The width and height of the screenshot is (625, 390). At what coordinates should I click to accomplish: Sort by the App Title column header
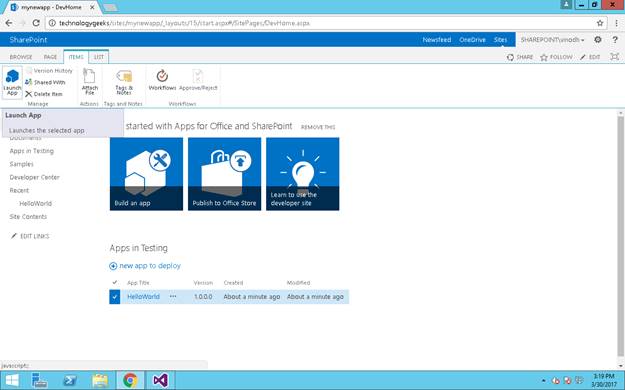click(138, 283)
